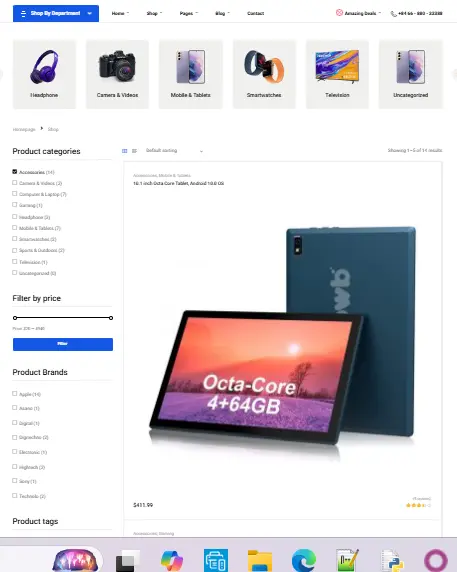Open the Copilot icon in the taskbar
This screenshot has width=457, height=572.
pyautogui.click(x=172, y=560)
